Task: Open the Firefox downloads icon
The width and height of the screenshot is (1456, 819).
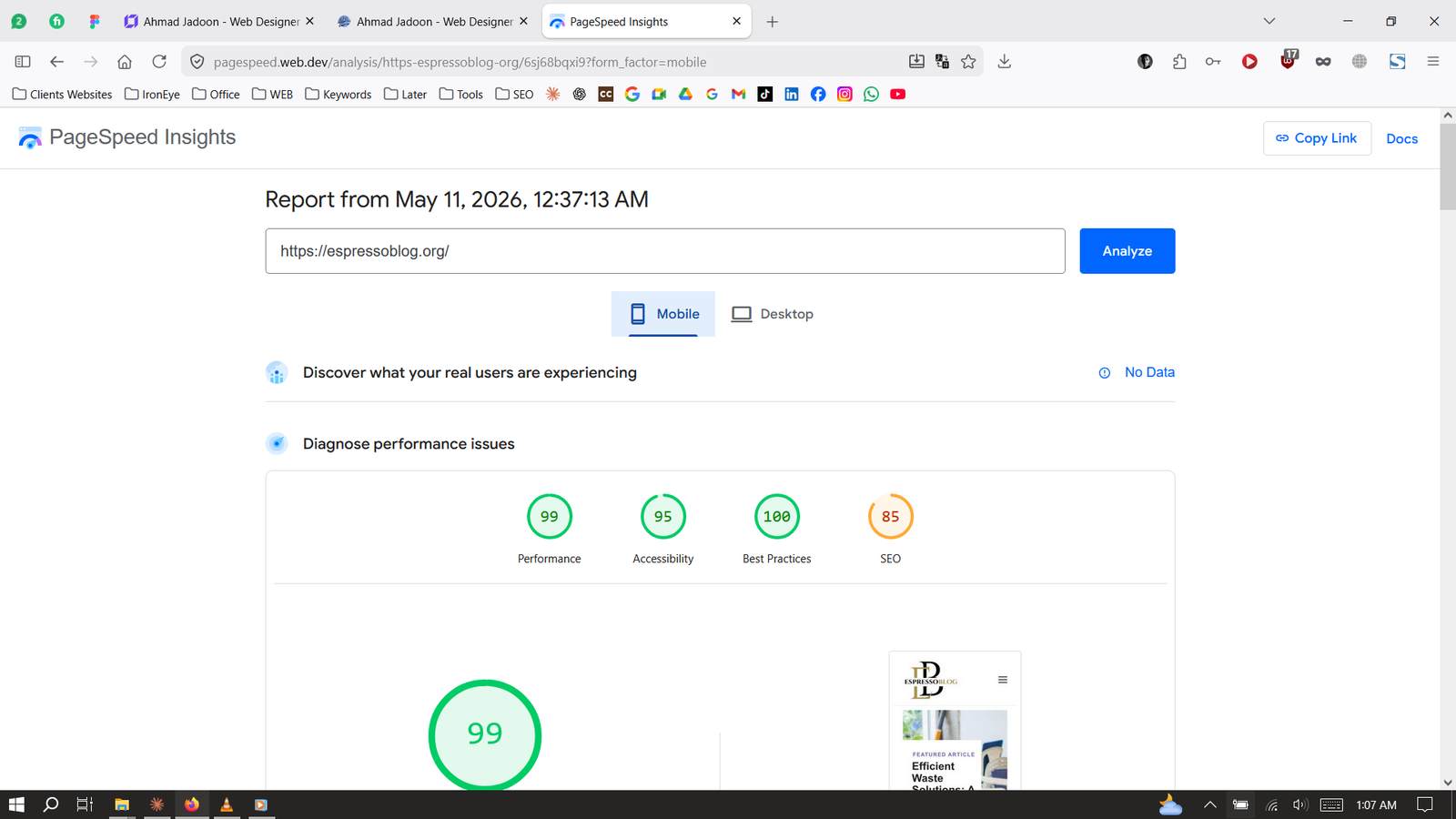Action: pos(1005,62)
